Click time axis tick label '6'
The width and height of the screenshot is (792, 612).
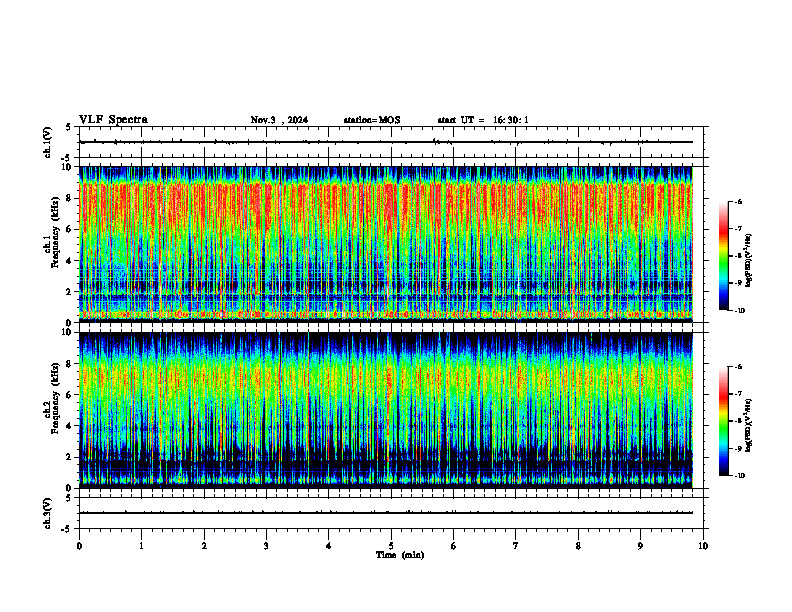[454, 546]
